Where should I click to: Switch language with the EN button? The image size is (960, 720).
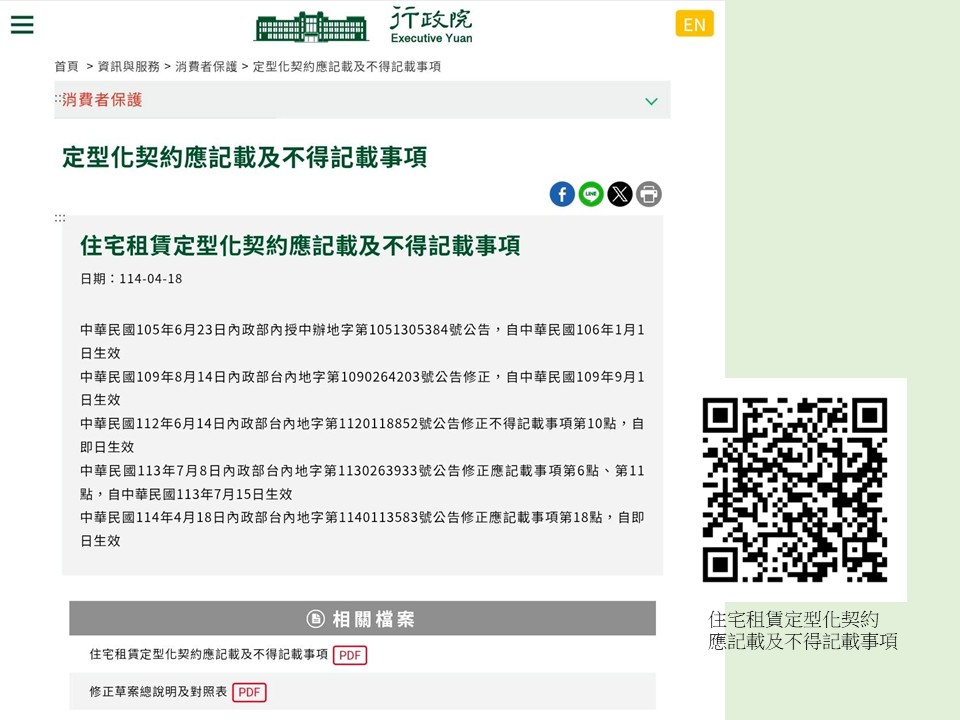click(694, 23)
